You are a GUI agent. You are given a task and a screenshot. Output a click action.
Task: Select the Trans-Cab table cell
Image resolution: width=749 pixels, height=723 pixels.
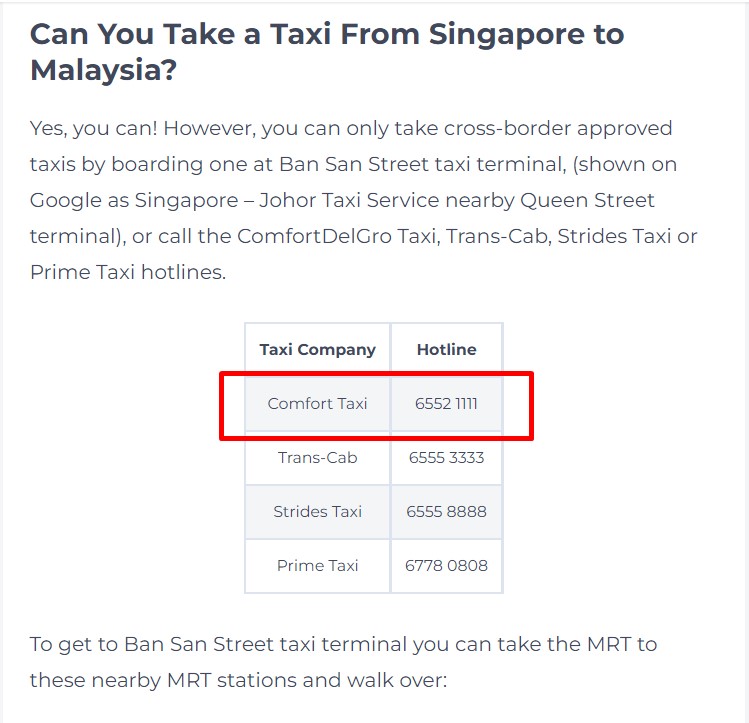[x=318, y=457]
